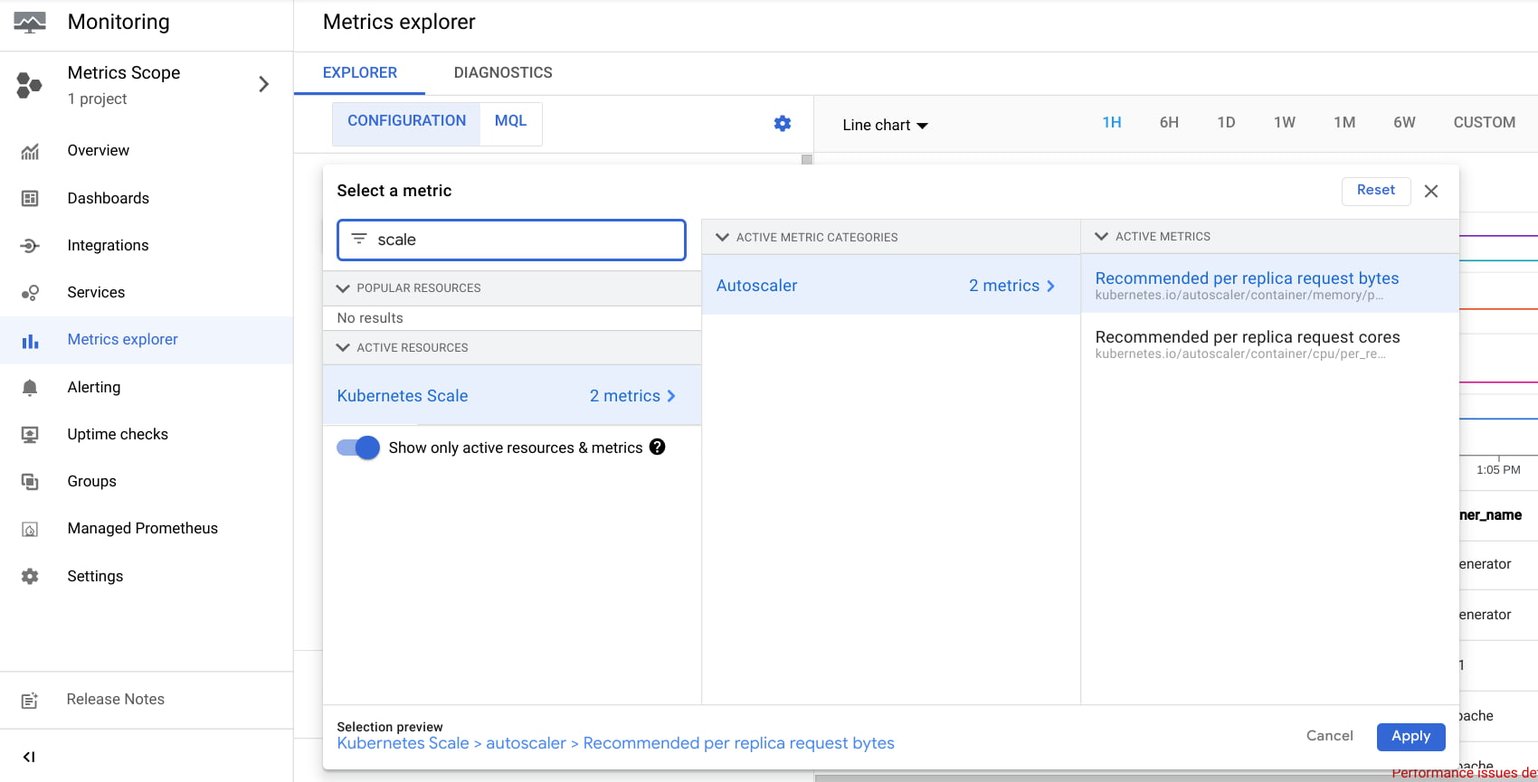Open configuration settings blue gear icon
The width and height of the screenshot is (1538, 782).
click(x=782, y=123)
